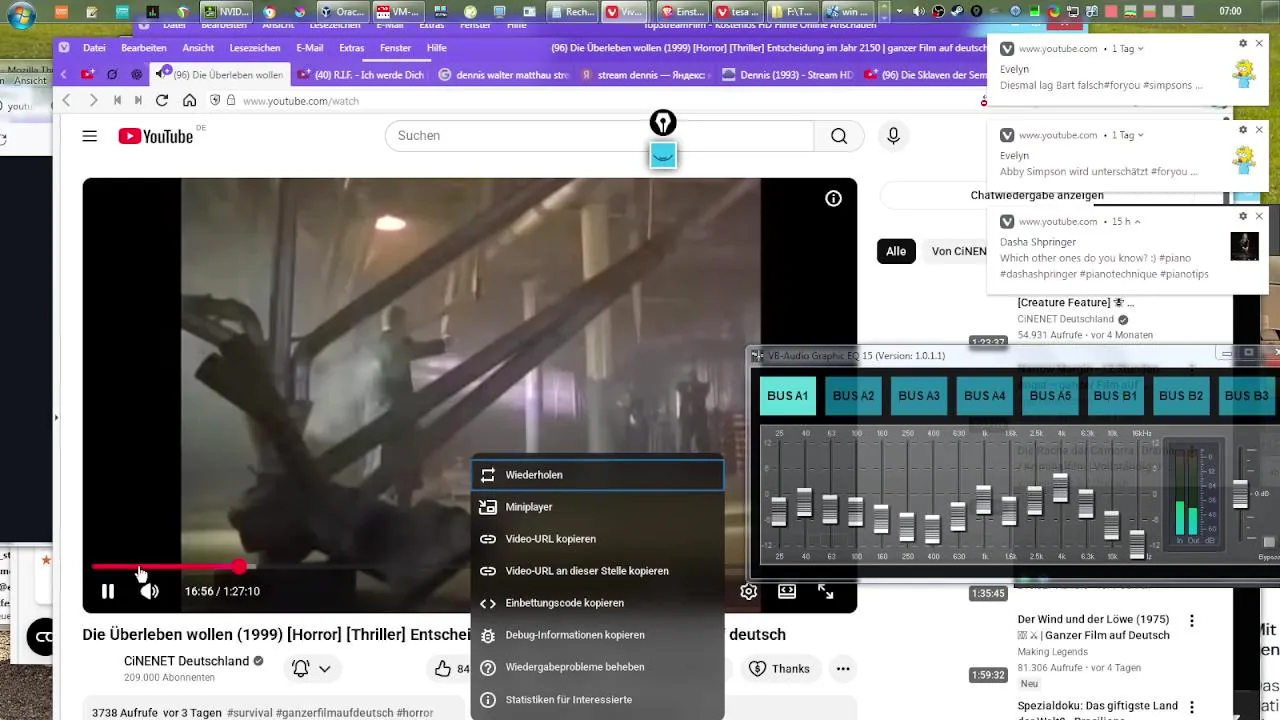Go to the YouTube home logo
Image resolution: width=1280 pixels, height=720 pixels.
156,136
